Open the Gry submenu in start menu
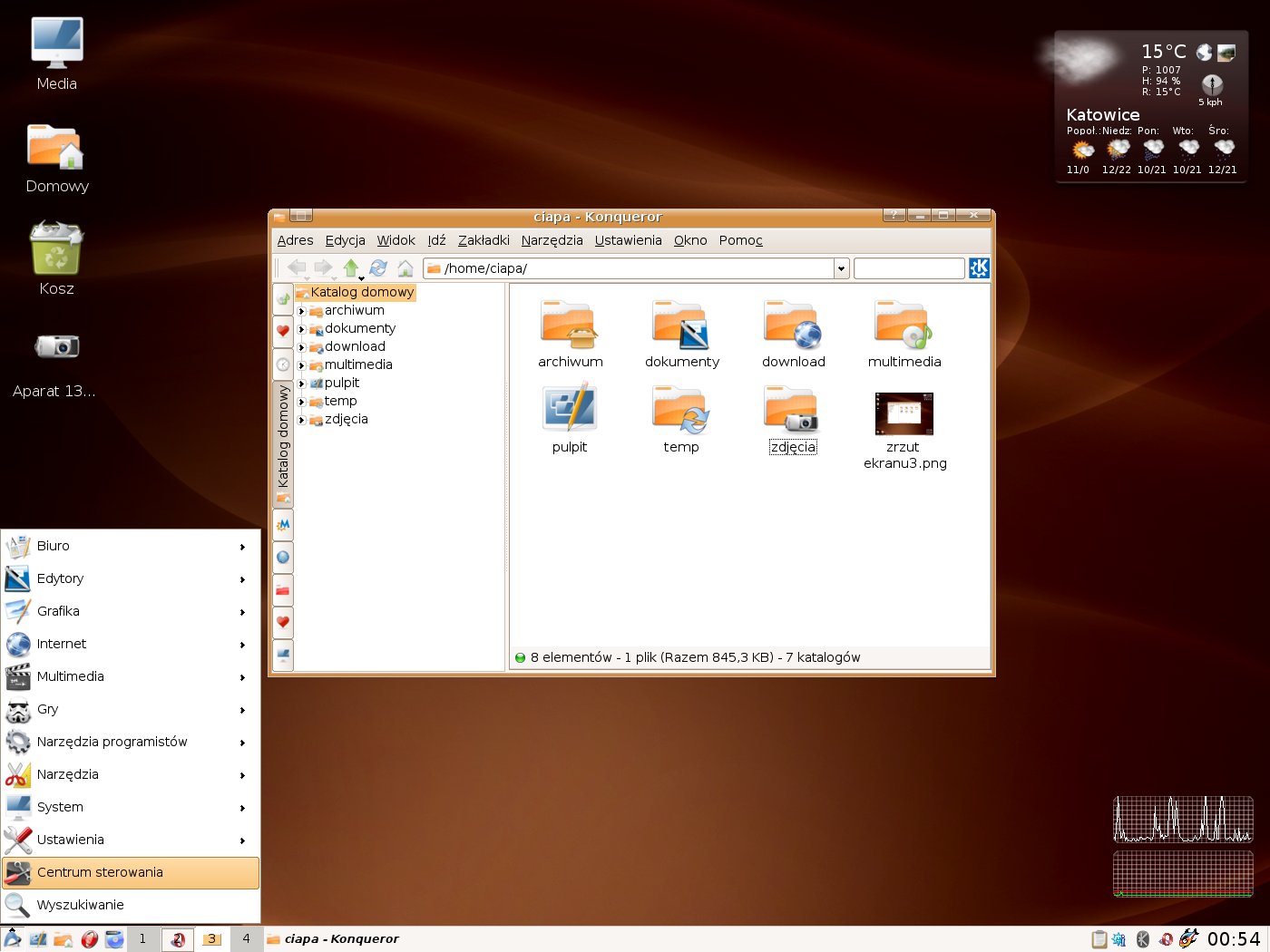This screenshot has height=952, width=1270. [x=131, y=709]
